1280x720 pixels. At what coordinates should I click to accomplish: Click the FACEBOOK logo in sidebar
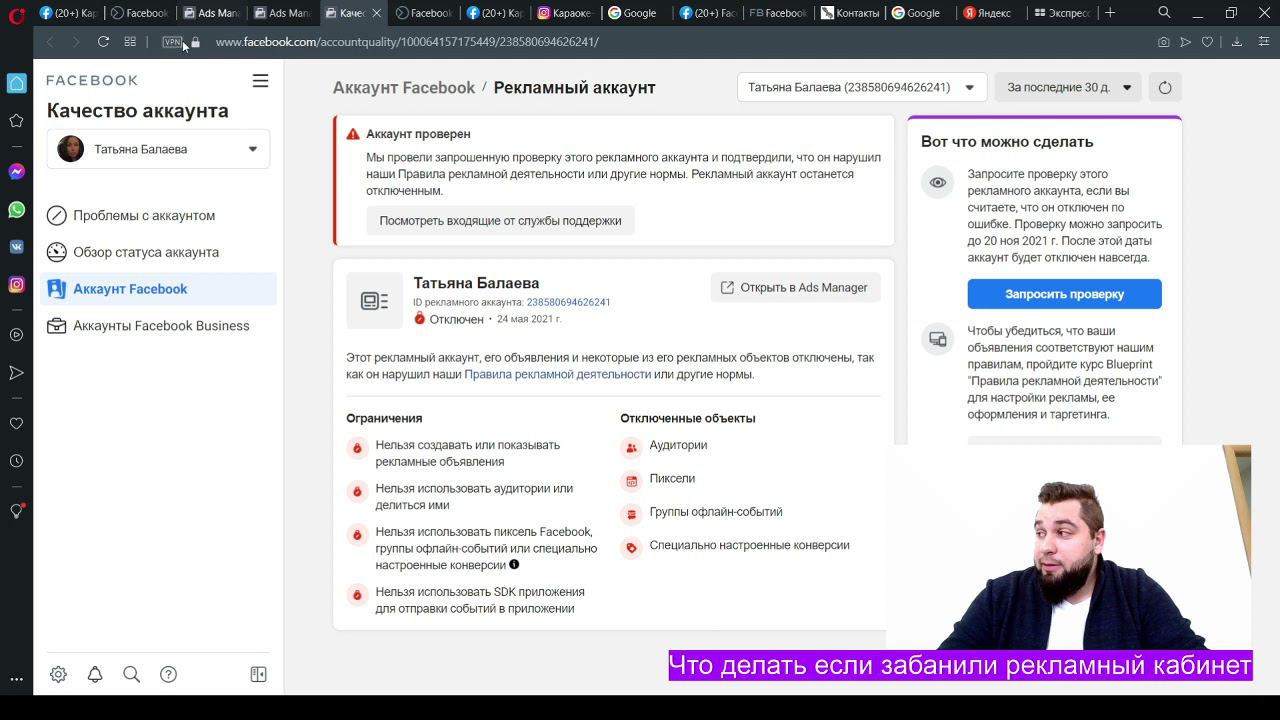click(x=92, y=80)
